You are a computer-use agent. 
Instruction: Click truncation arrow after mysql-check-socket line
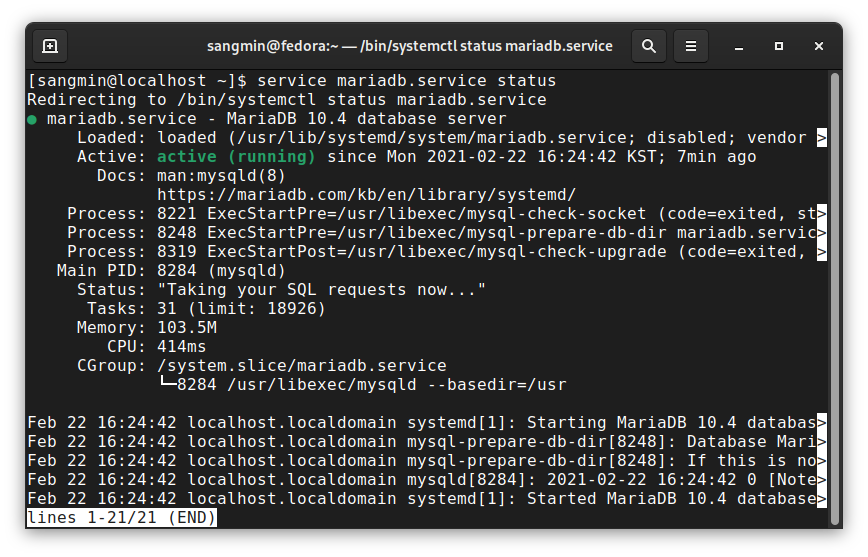(821, 214)
